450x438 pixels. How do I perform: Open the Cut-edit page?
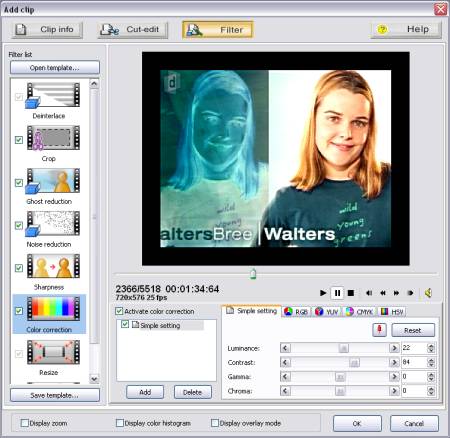133,30
